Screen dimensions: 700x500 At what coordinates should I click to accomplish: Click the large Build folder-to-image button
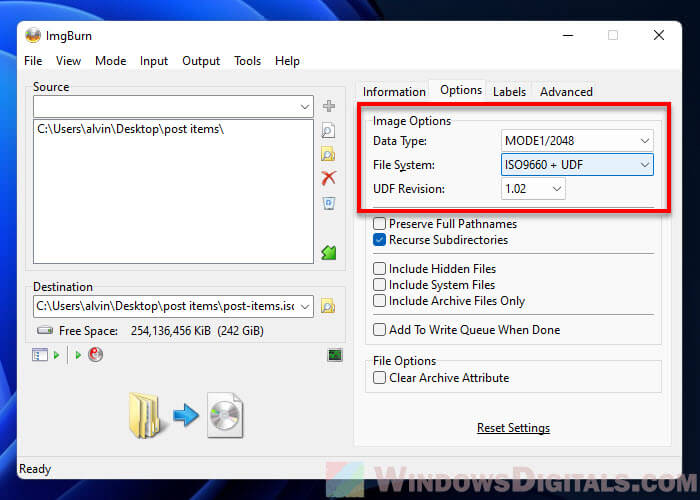click(186, 415)
